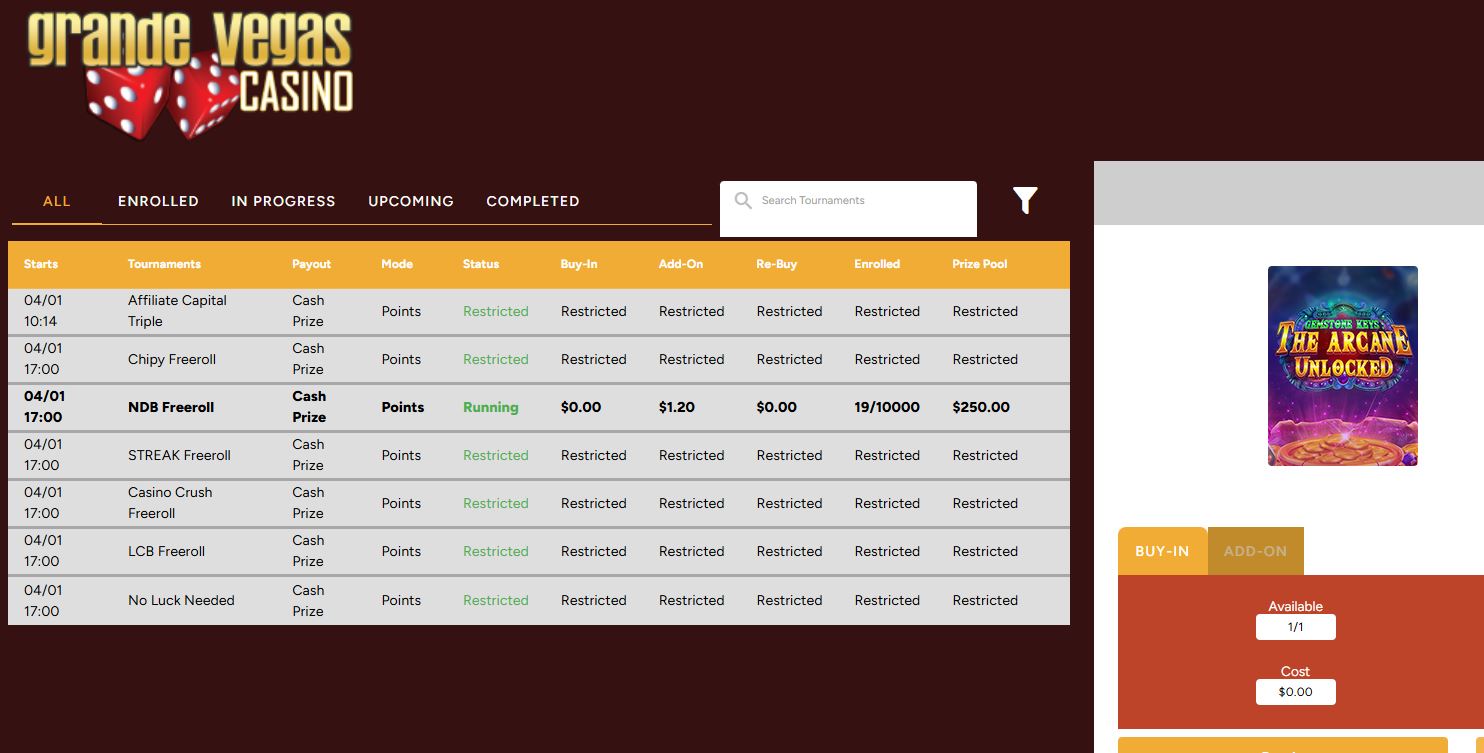Click the 04/01 10:14 start time

tap(43, 311)
